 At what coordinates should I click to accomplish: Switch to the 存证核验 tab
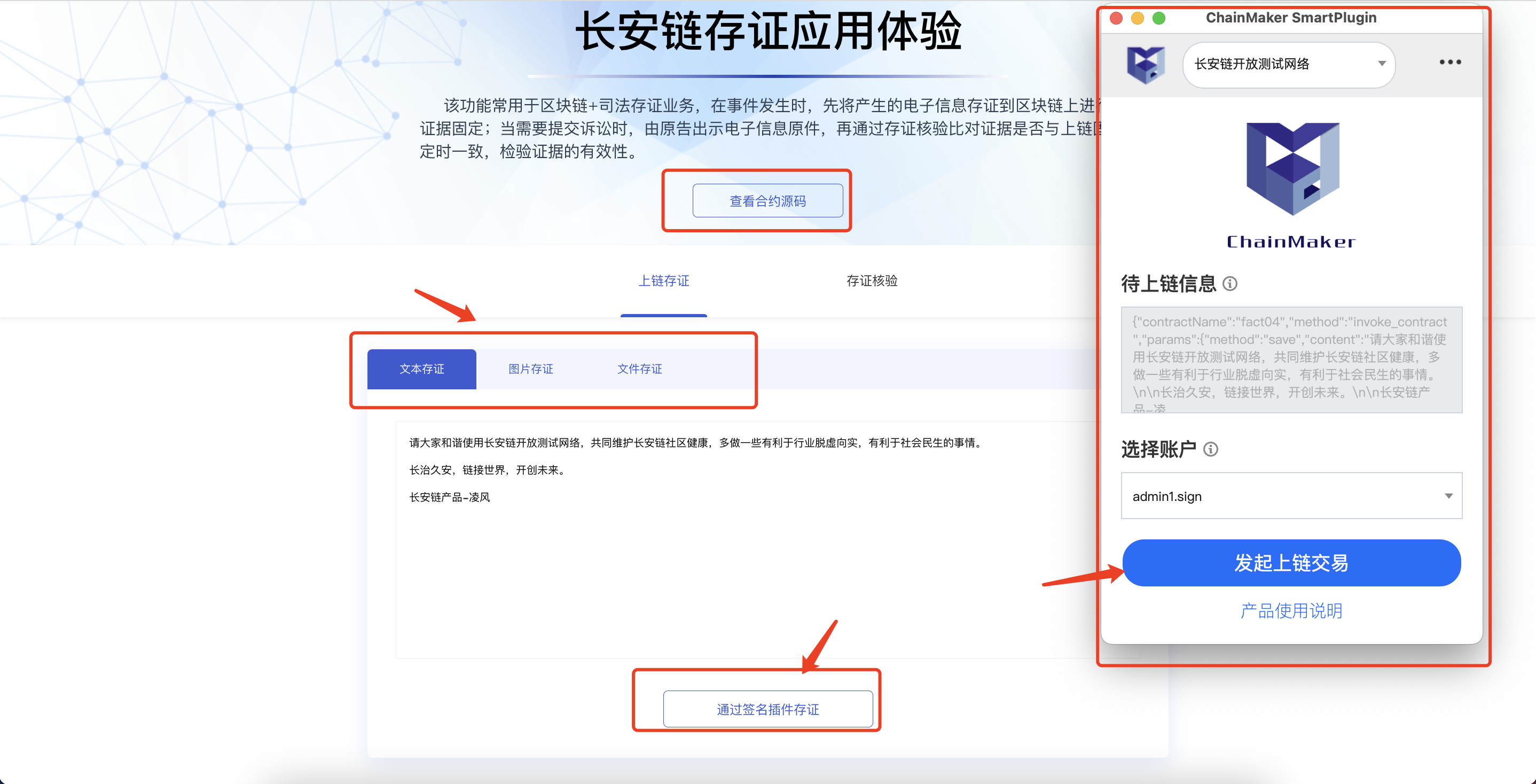tap(871, 281)
